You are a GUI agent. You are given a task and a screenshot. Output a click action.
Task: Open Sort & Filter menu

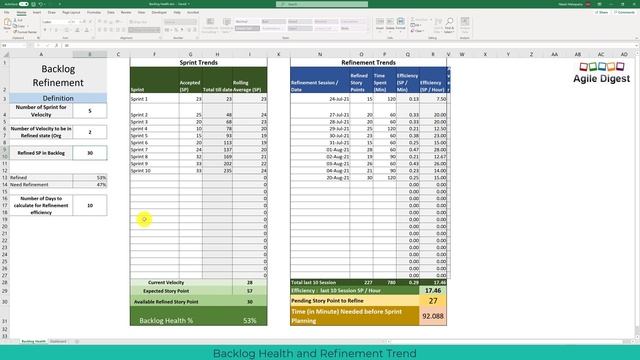tap(438, 24)
